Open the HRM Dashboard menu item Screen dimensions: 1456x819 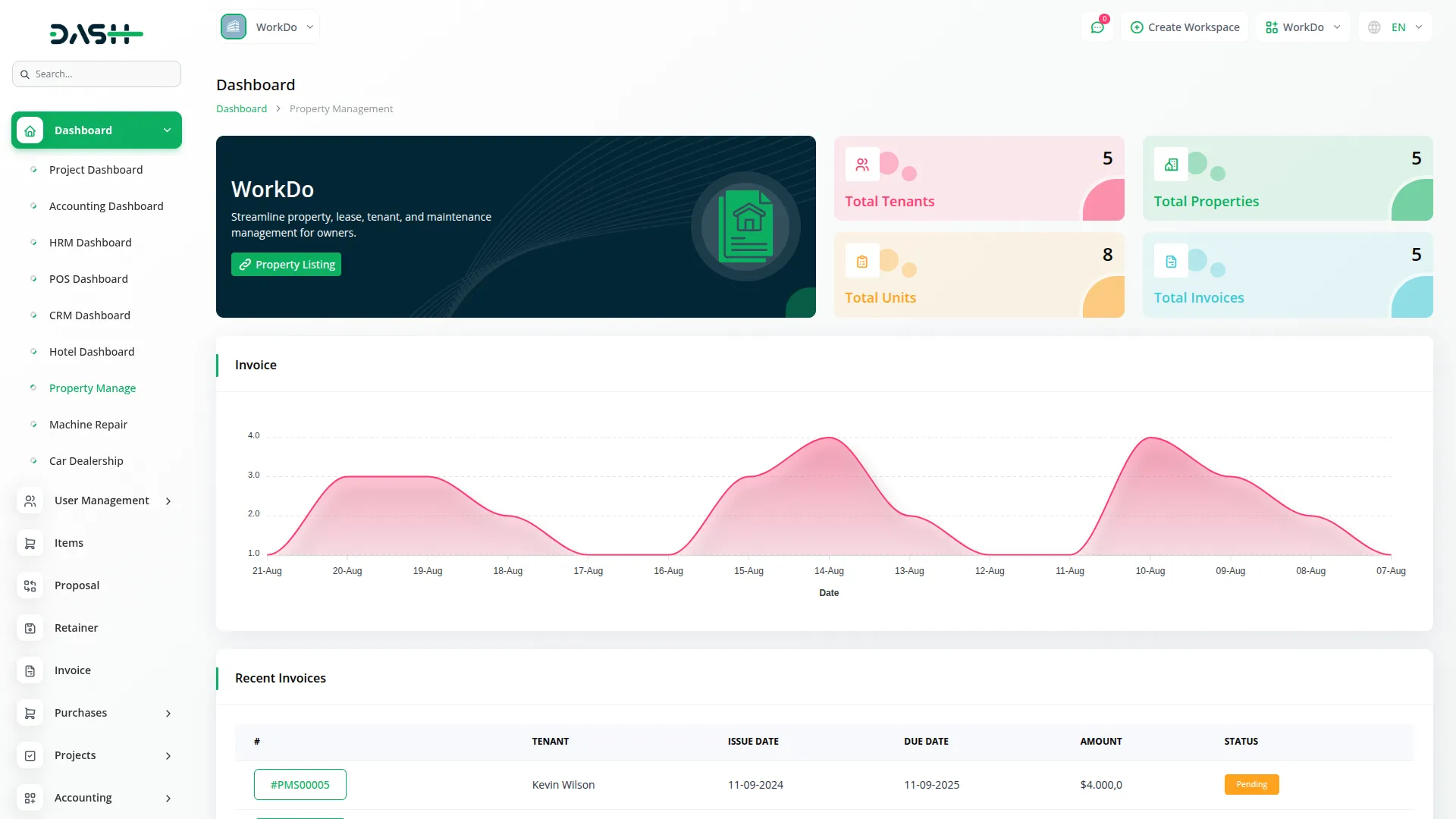pos(90,243)
